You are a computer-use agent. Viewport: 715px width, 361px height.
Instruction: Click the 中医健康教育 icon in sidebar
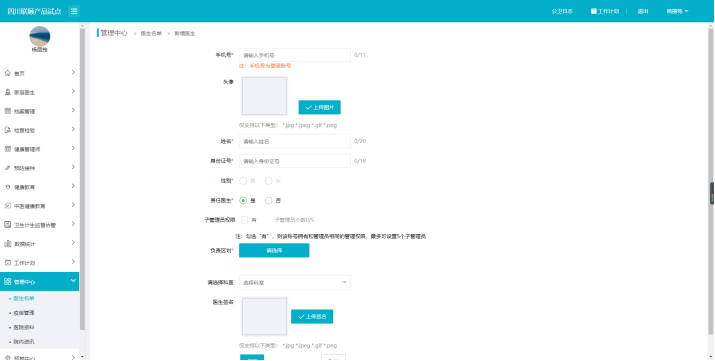[7, 206]
